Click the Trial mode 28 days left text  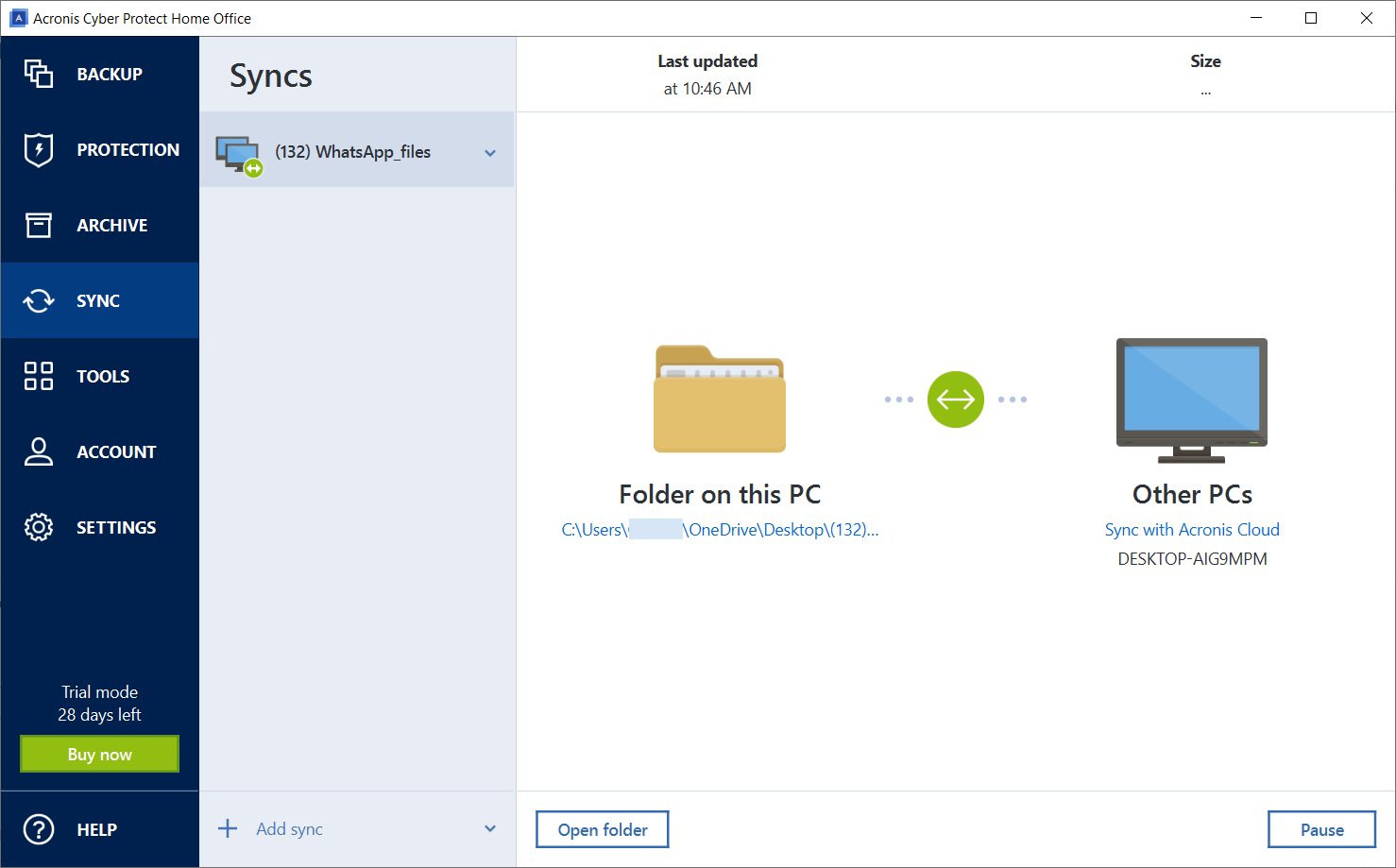[99, 704]
